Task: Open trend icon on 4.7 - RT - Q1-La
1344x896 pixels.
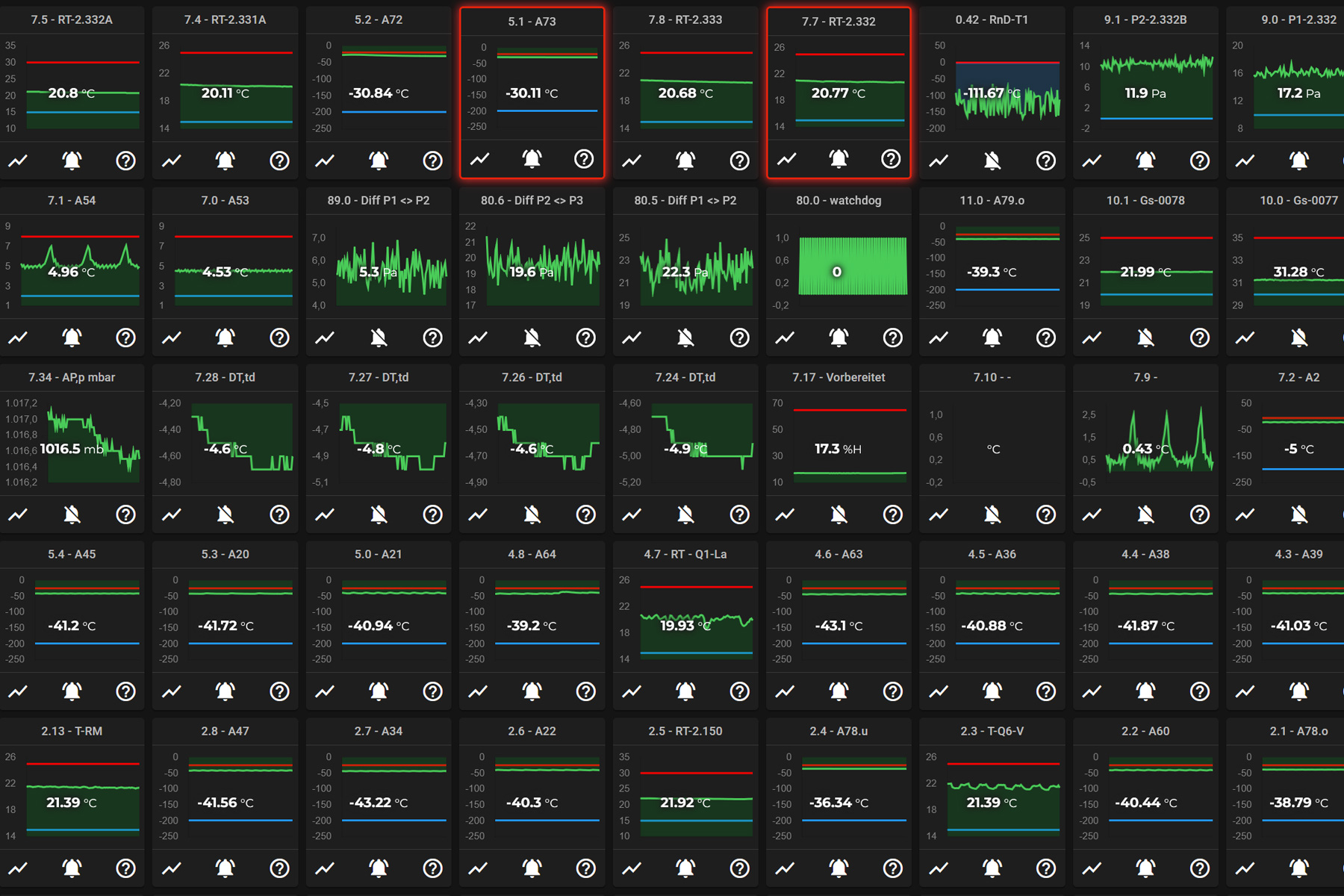Action: 632,691
